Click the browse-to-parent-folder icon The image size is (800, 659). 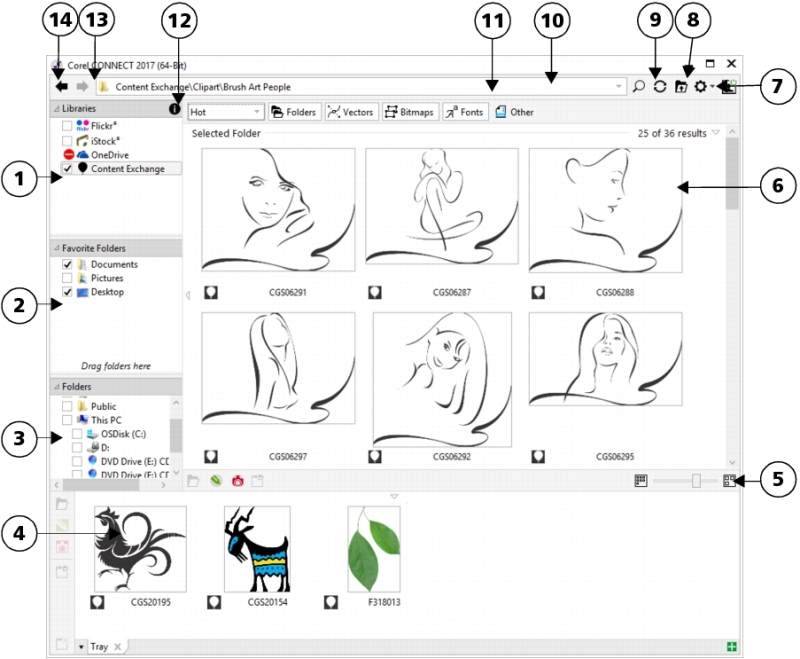point(681,87)
